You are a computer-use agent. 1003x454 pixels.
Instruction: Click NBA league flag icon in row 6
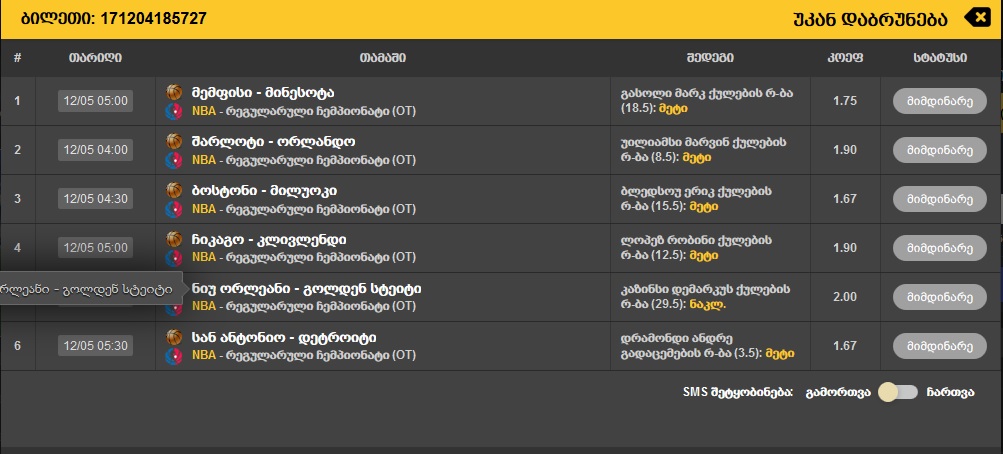[x=174, y=355]
